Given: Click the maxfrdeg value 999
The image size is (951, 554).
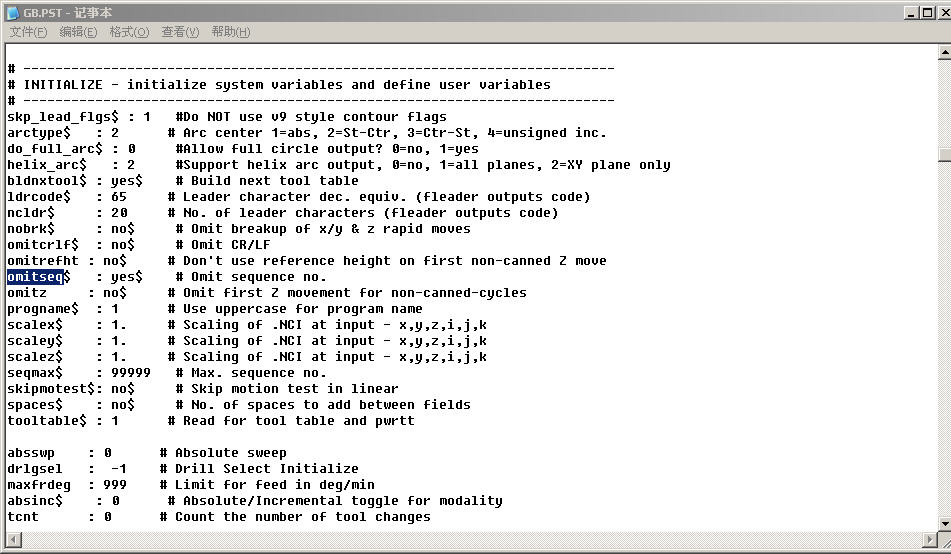Looking at the screenshot, I should point(115,485).
